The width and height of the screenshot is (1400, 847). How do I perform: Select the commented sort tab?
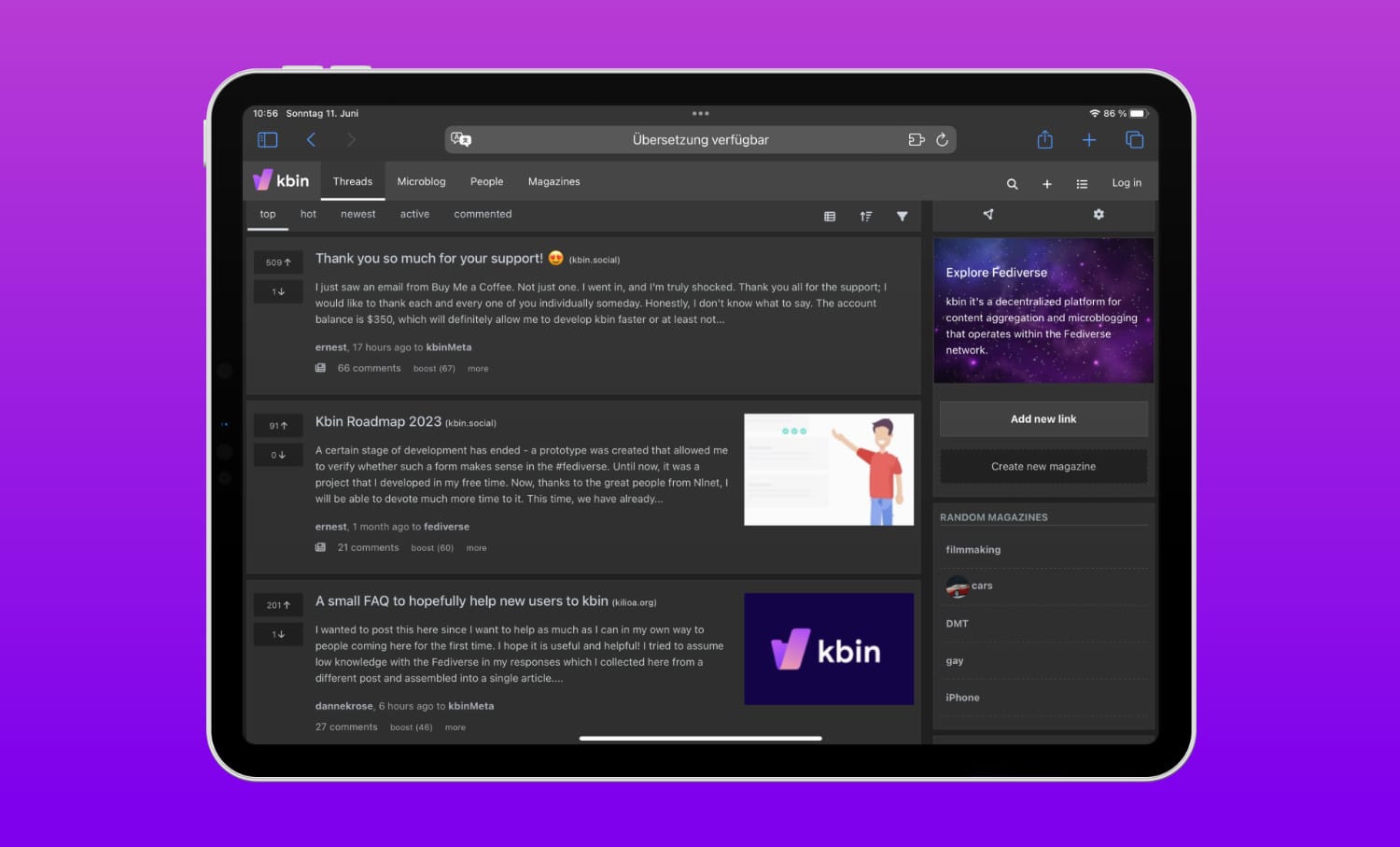(483, 214)
